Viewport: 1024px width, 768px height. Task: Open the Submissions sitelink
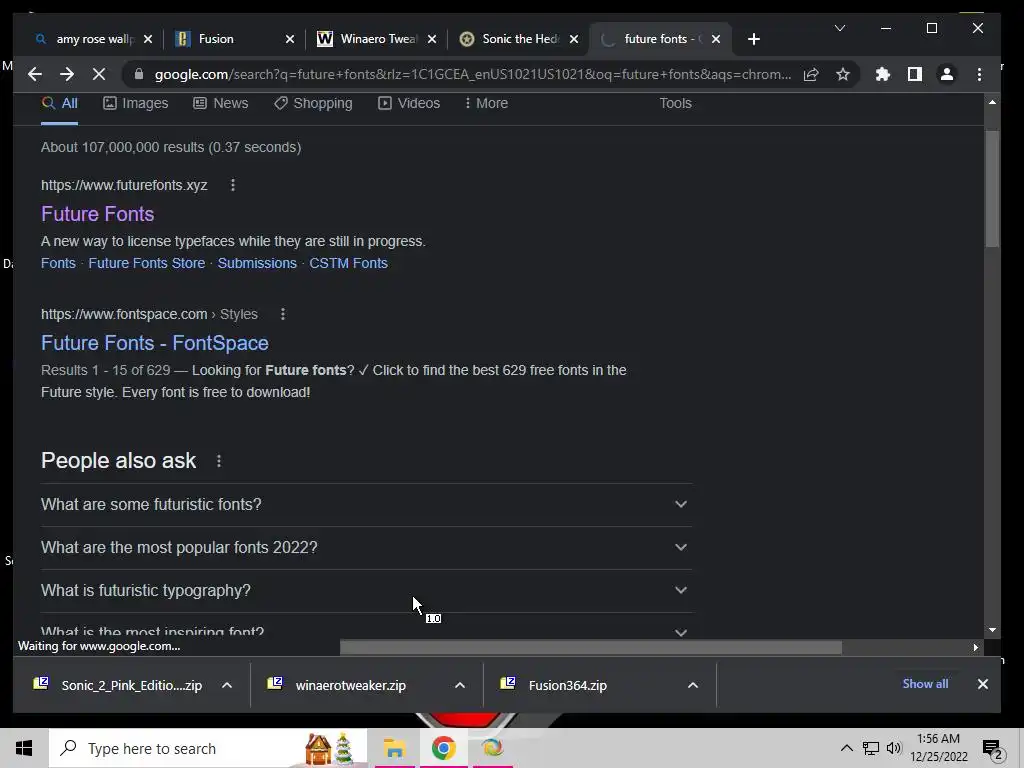[257, 263]
